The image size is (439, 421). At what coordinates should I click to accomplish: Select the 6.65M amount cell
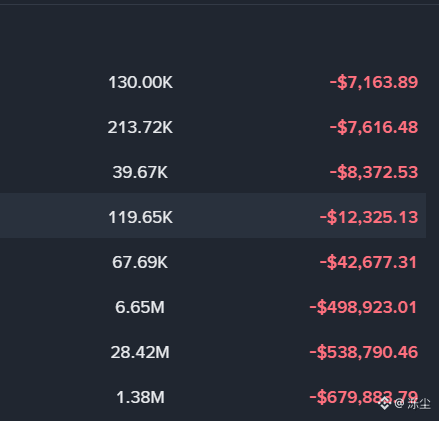(140, 307)
